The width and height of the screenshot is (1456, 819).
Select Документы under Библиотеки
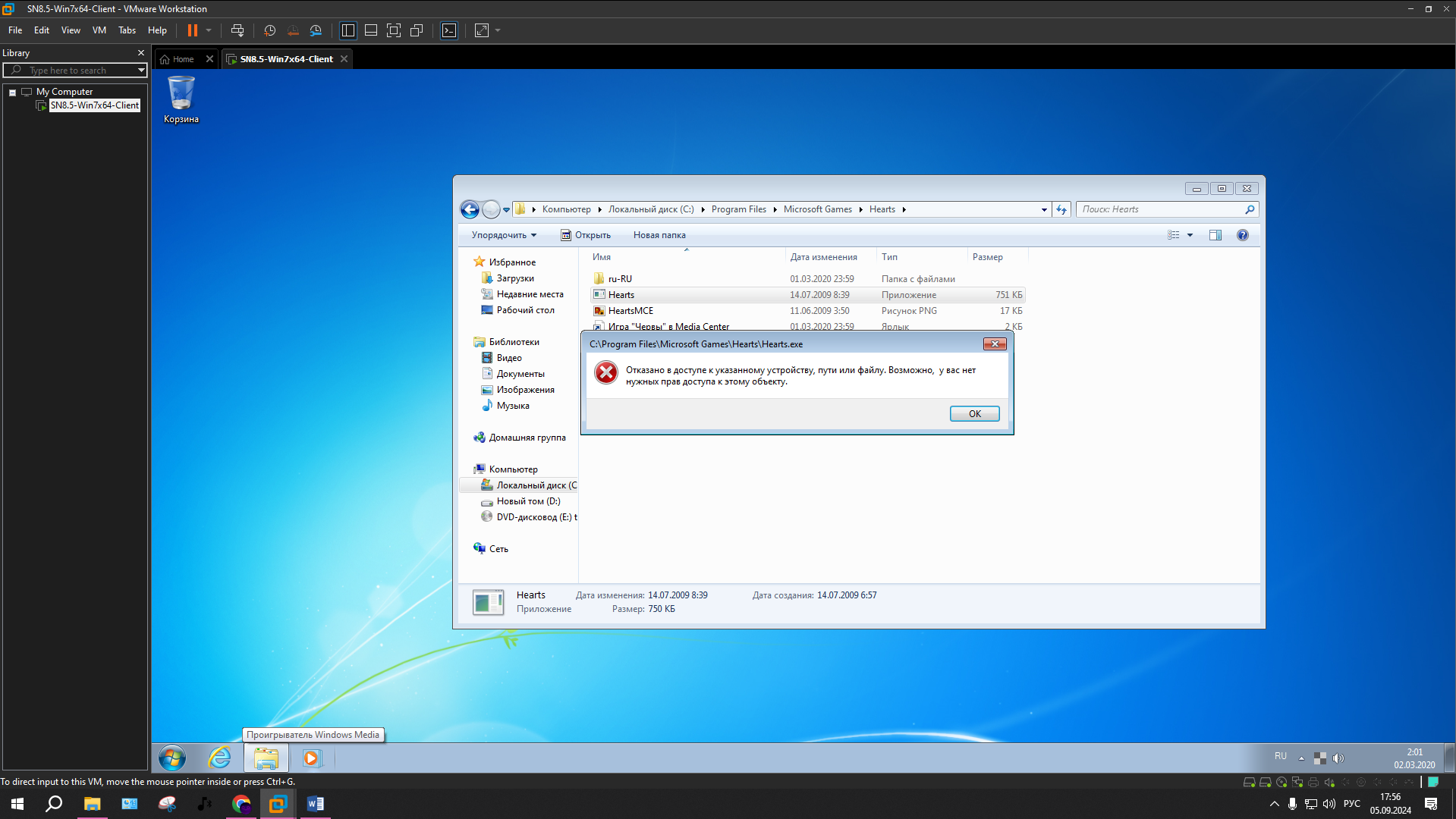click(x=520, y=374)
